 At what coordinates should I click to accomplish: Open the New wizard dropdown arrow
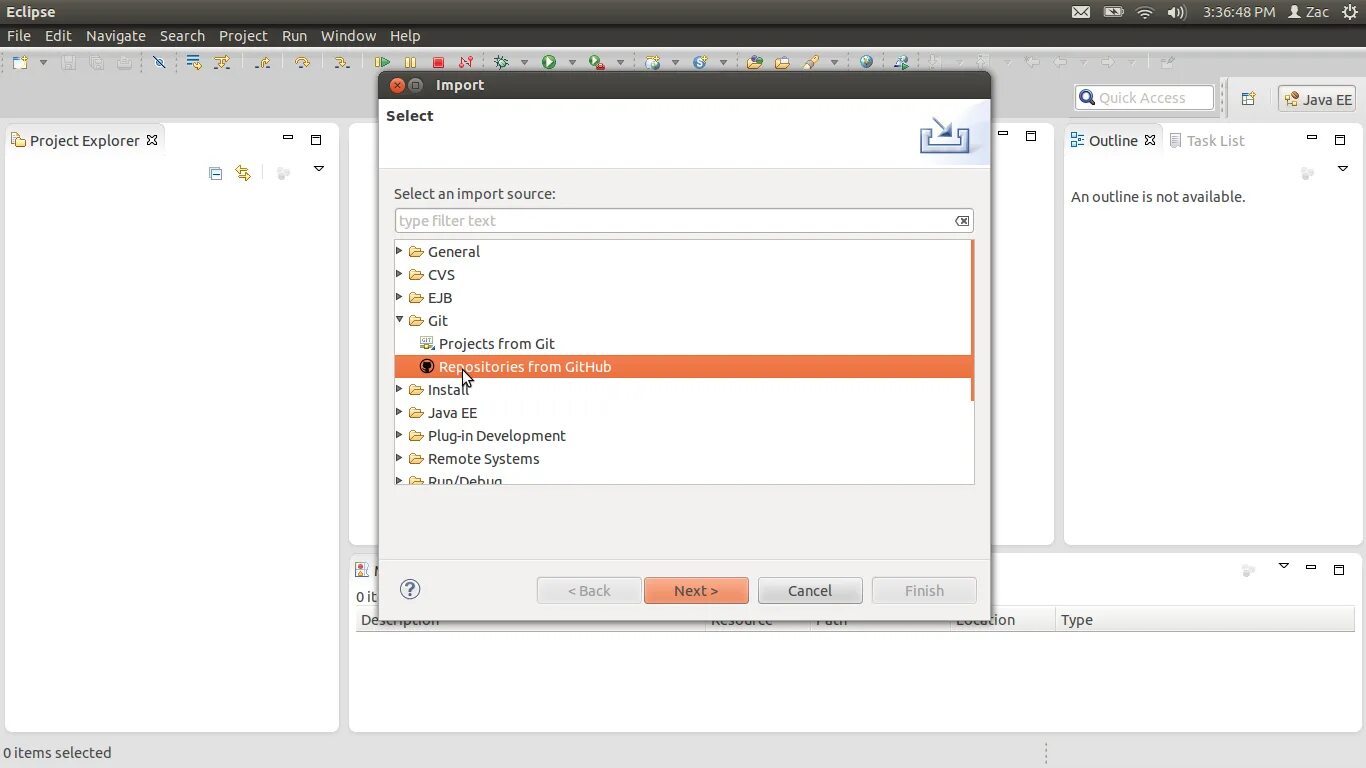point(43,62)
